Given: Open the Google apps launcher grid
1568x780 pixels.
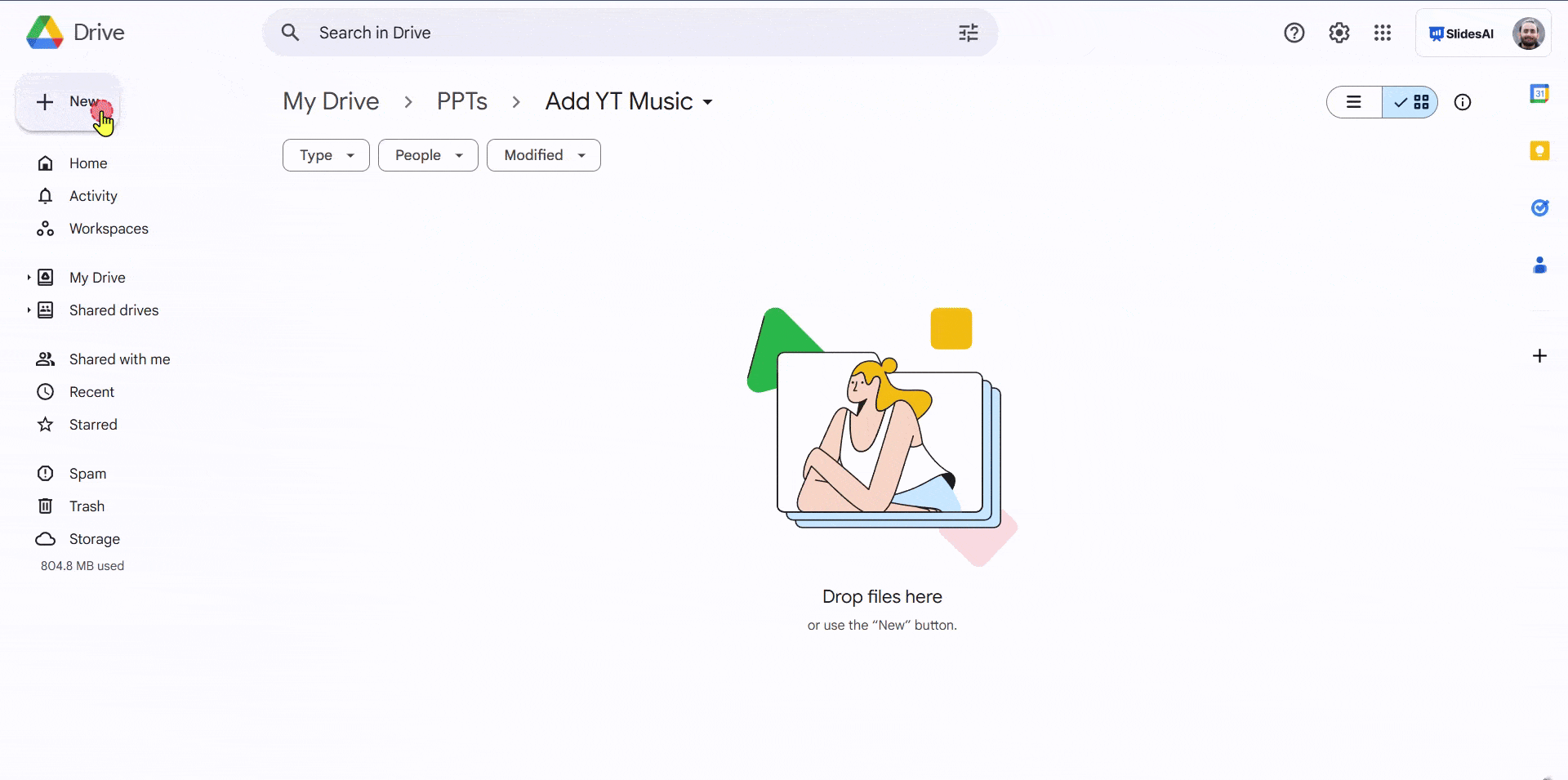Looking at the screenshot, I should pyautogui.click(x=1382, y=33).
